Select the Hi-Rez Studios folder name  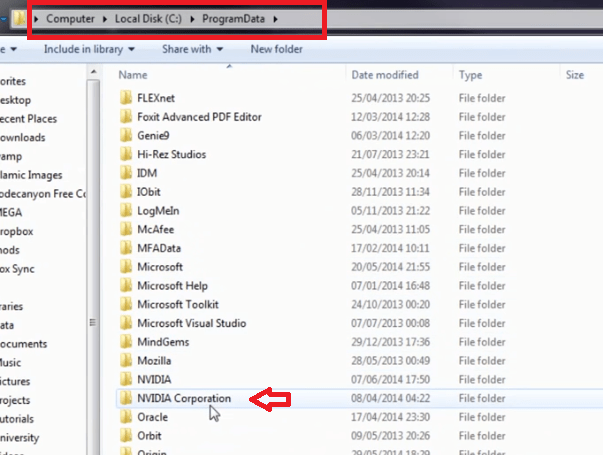[x=172, y=154]
